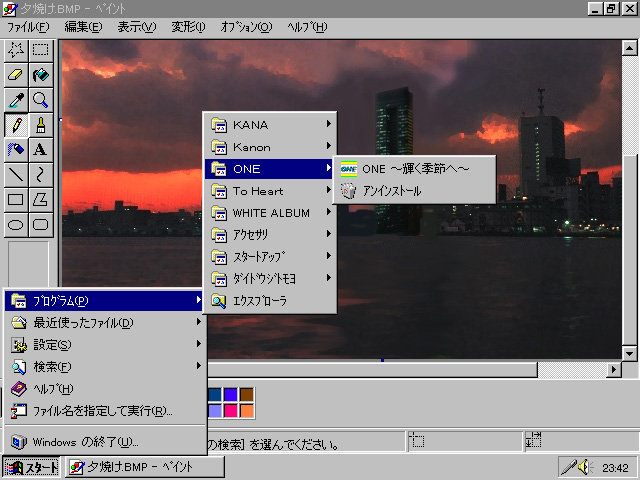Open the 表示(V) menu
Viewport: 640px width, 480px height.
pyautogui.click(x=137, y=27)
